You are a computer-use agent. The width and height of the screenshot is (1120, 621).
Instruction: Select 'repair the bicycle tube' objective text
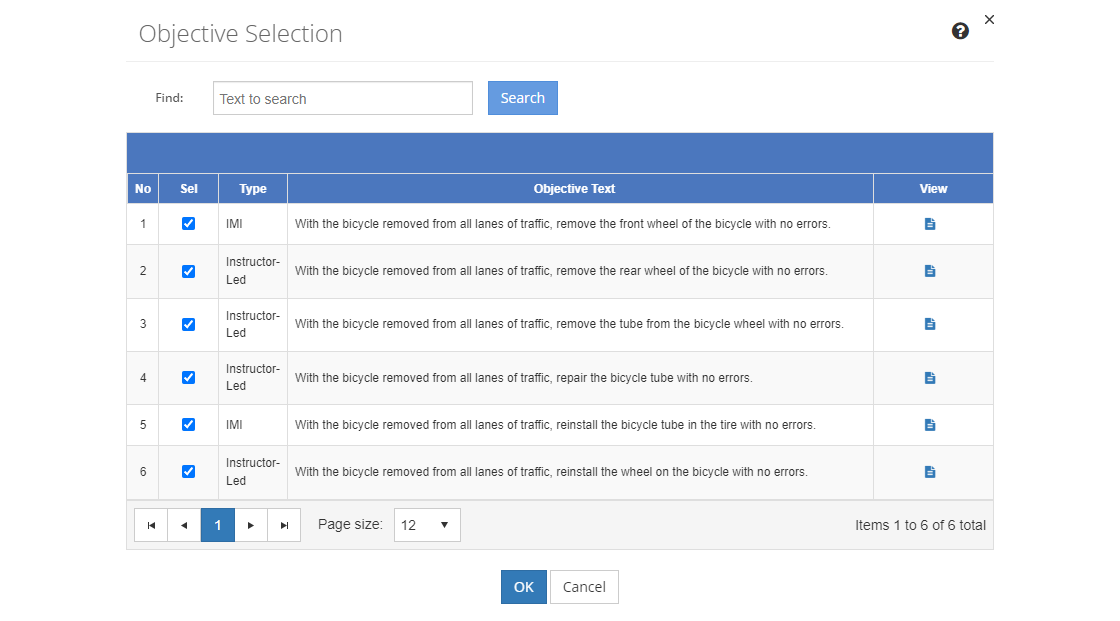click(524, 377)
